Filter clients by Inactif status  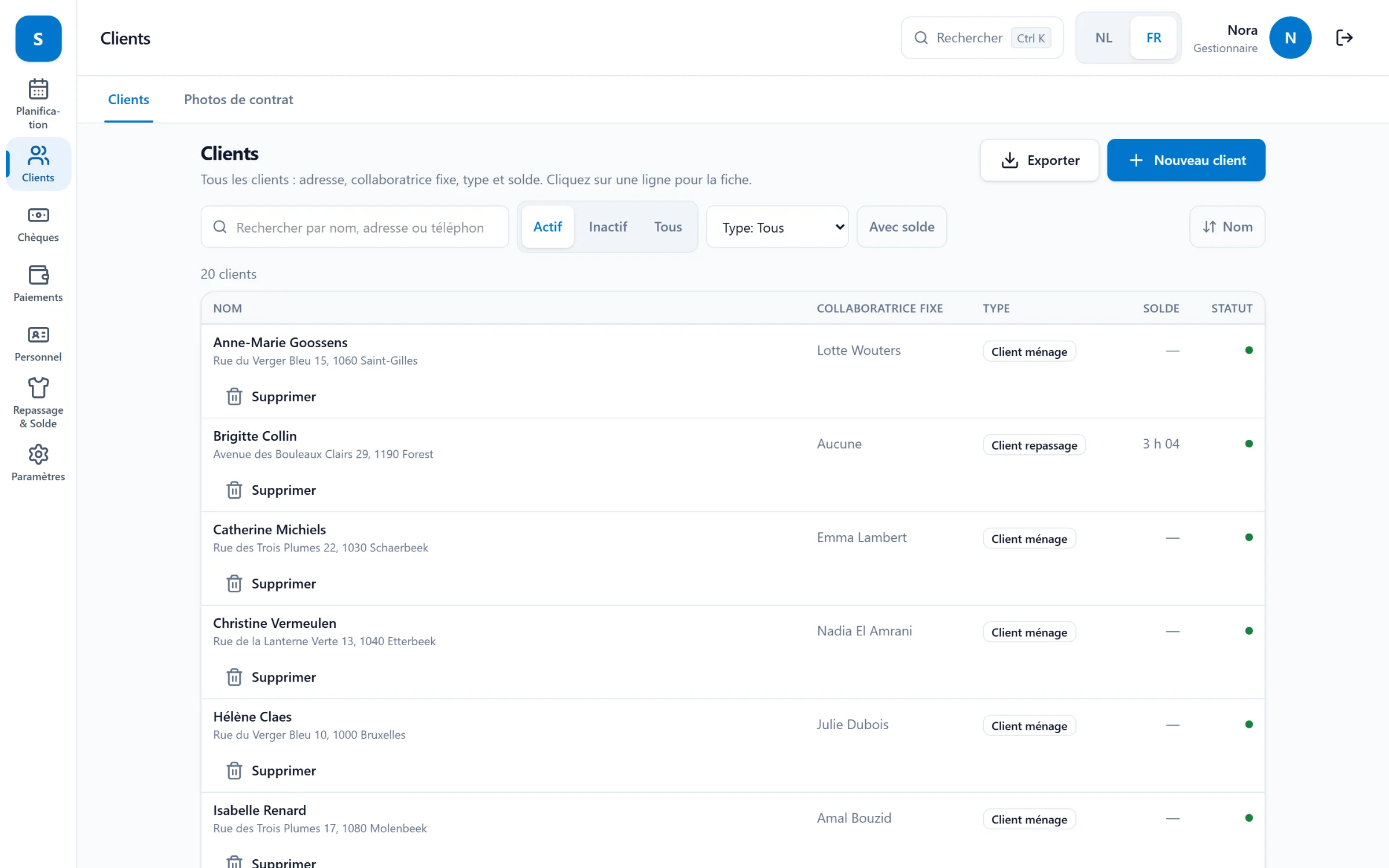tap(608, 227)
